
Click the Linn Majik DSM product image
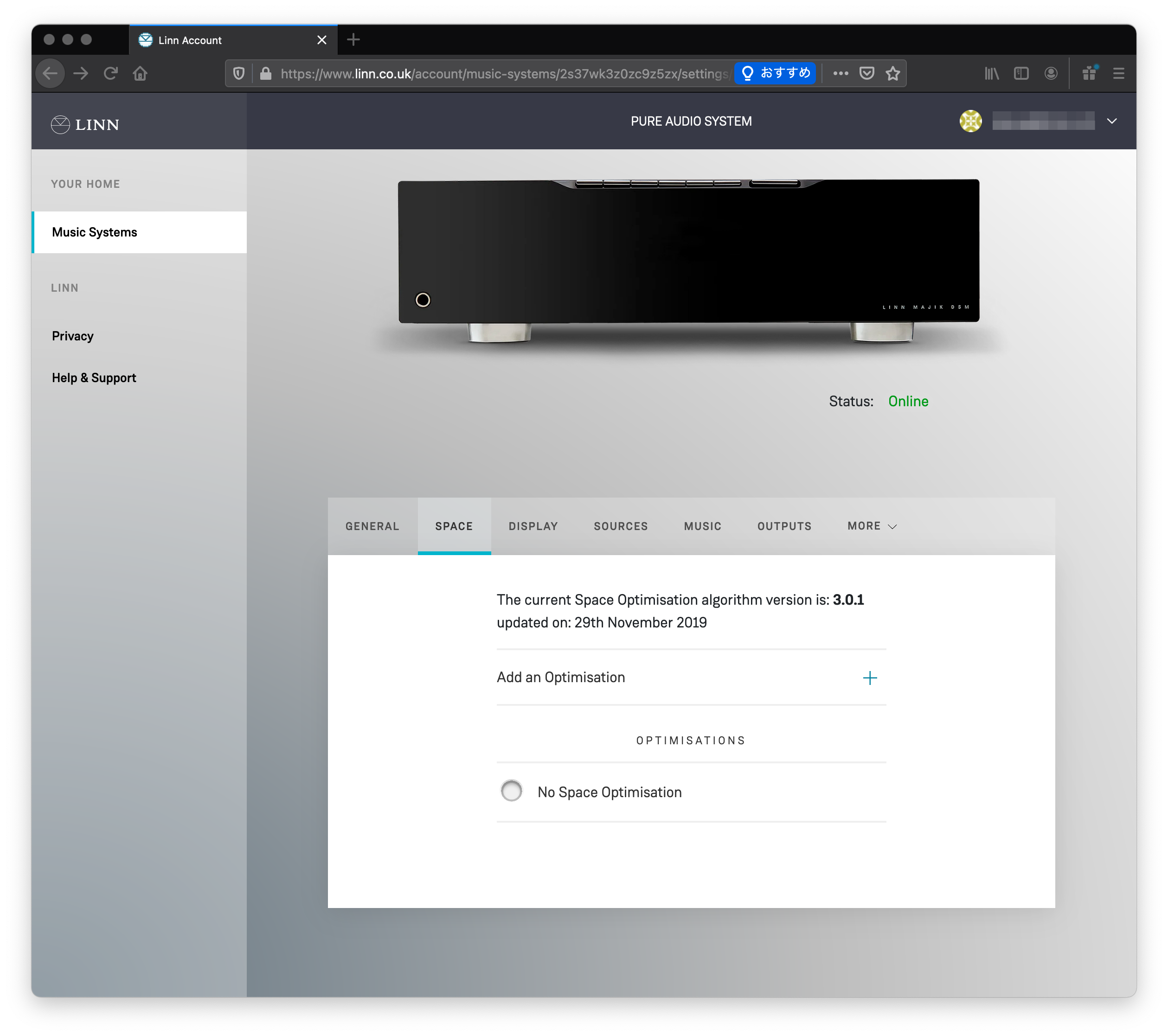[688, 261]
